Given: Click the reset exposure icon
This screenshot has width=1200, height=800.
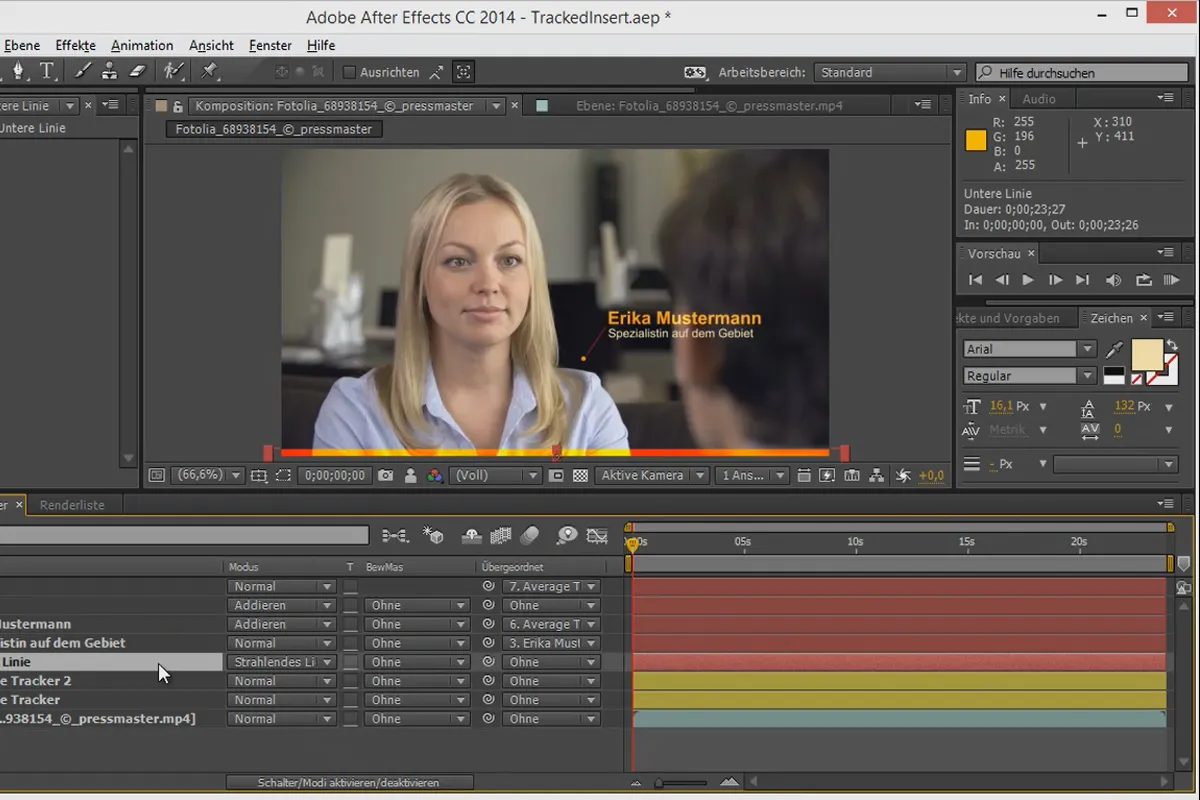Looking at the screenshot, I should coord(902,476).
